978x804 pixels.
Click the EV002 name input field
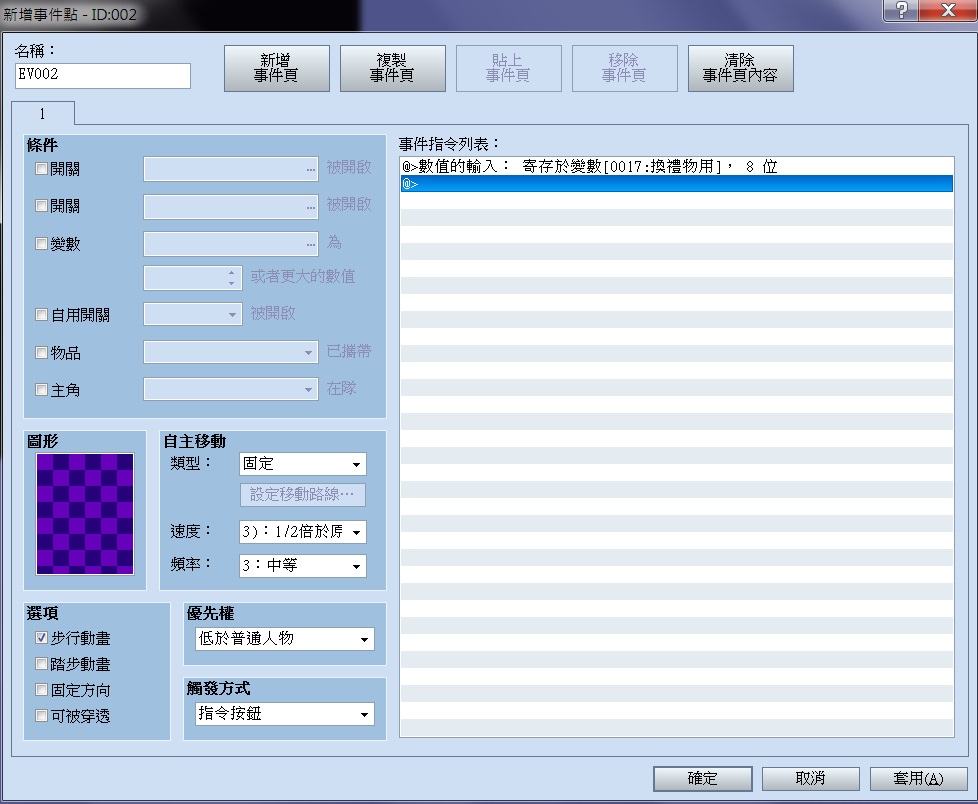[102, 75]
